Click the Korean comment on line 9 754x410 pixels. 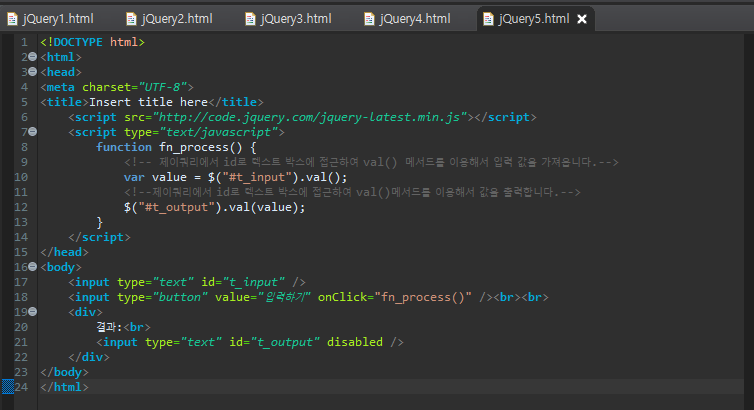click(x=371, y=162)
